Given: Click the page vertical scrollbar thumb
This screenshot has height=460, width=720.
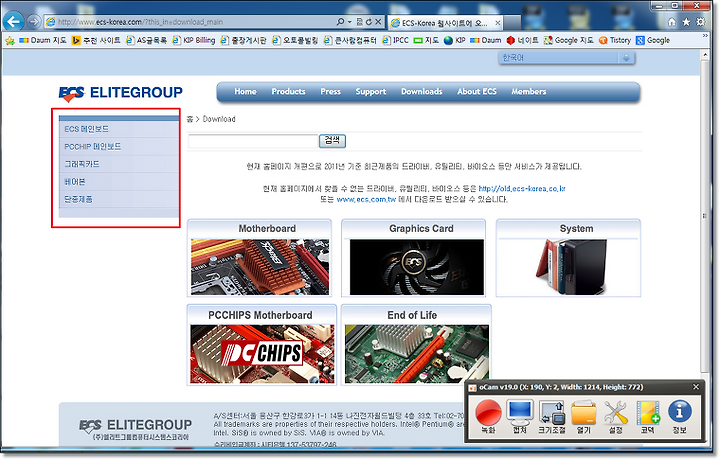Looking at the screenshot, I should pyautogui.click(x=705, y=216).
